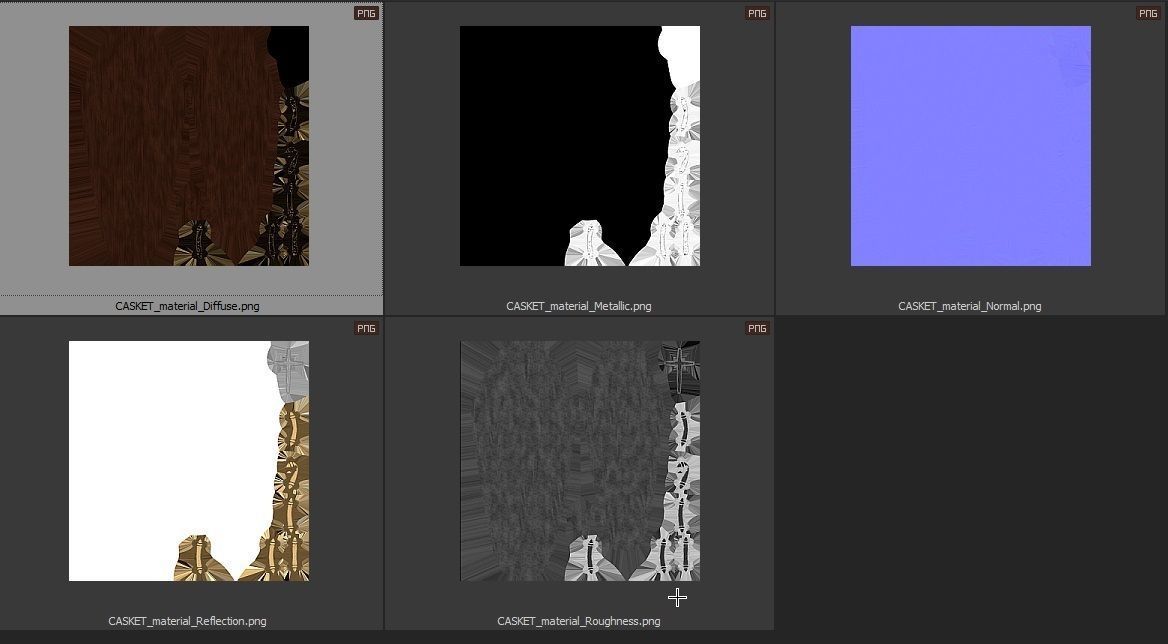Select the Reflection map thumbnail image

coord(188,460)
